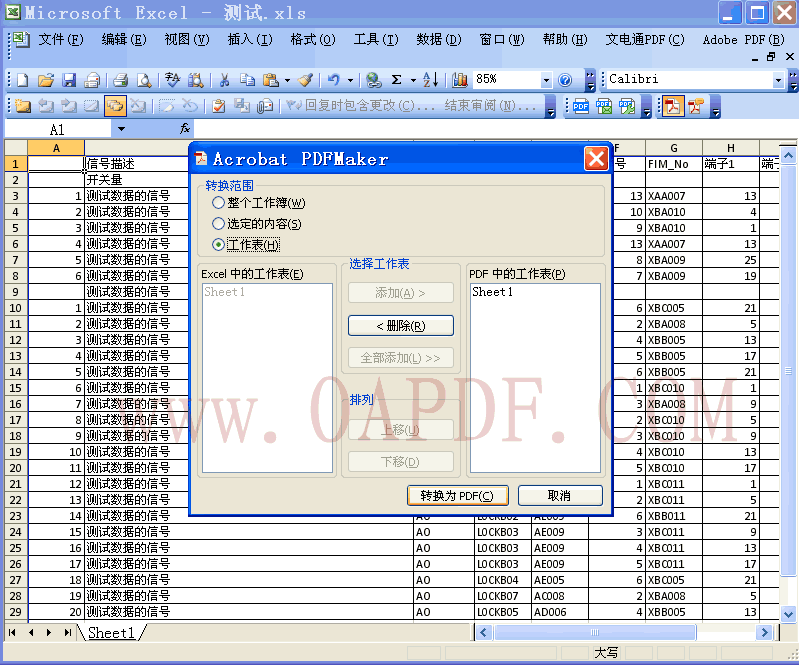The image size is (799, 665).
Task: Click the Paste clipboard icon
Action: click(x=271, y=80)
